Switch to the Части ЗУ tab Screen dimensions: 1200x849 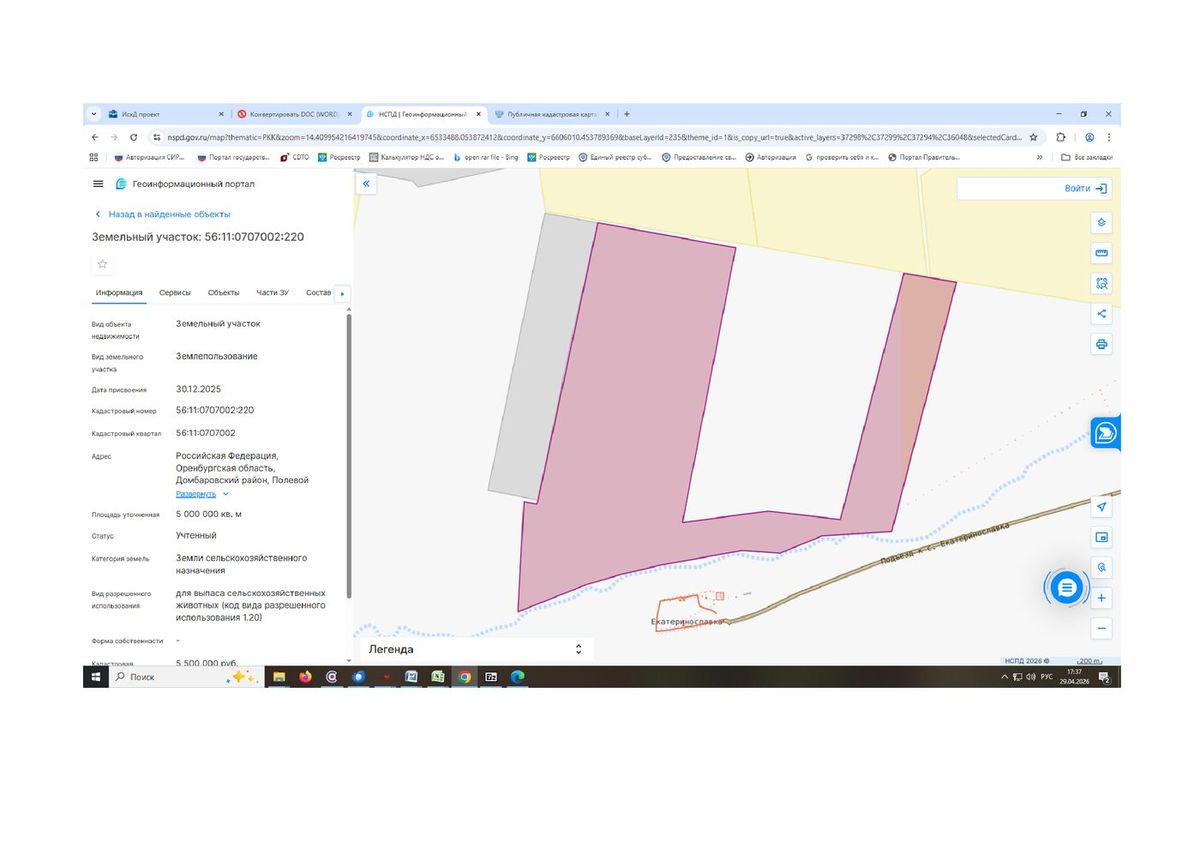pyautogui.click(x=272, y=292)
